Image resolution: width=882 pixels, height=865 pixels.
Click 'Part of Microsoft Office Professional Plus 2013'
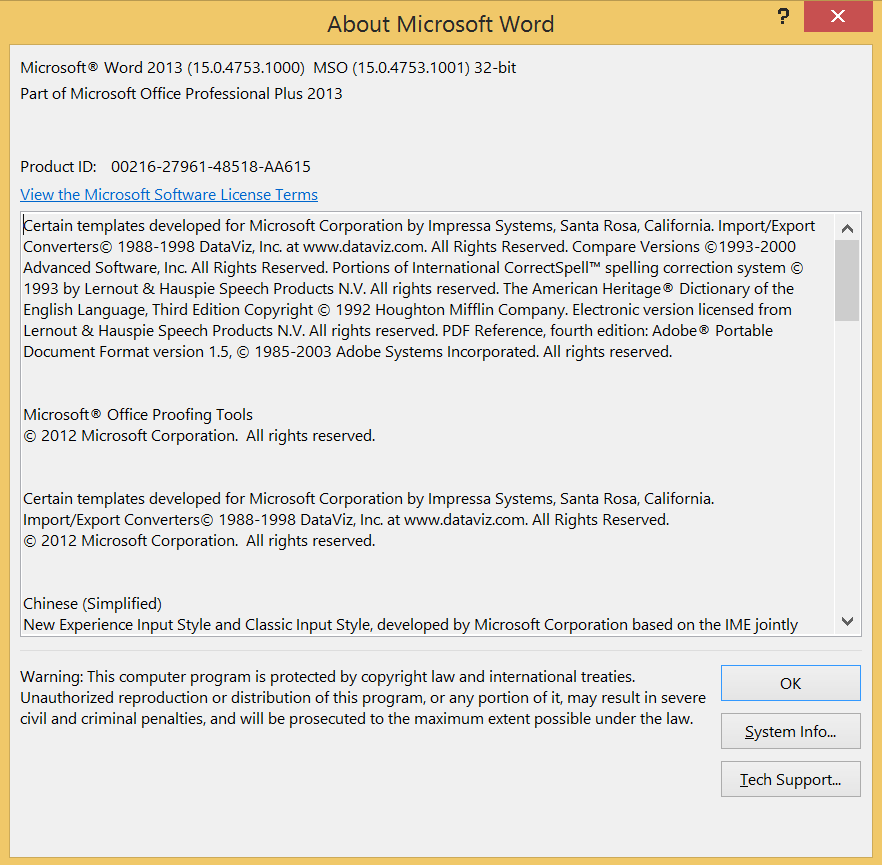[181, 94]
